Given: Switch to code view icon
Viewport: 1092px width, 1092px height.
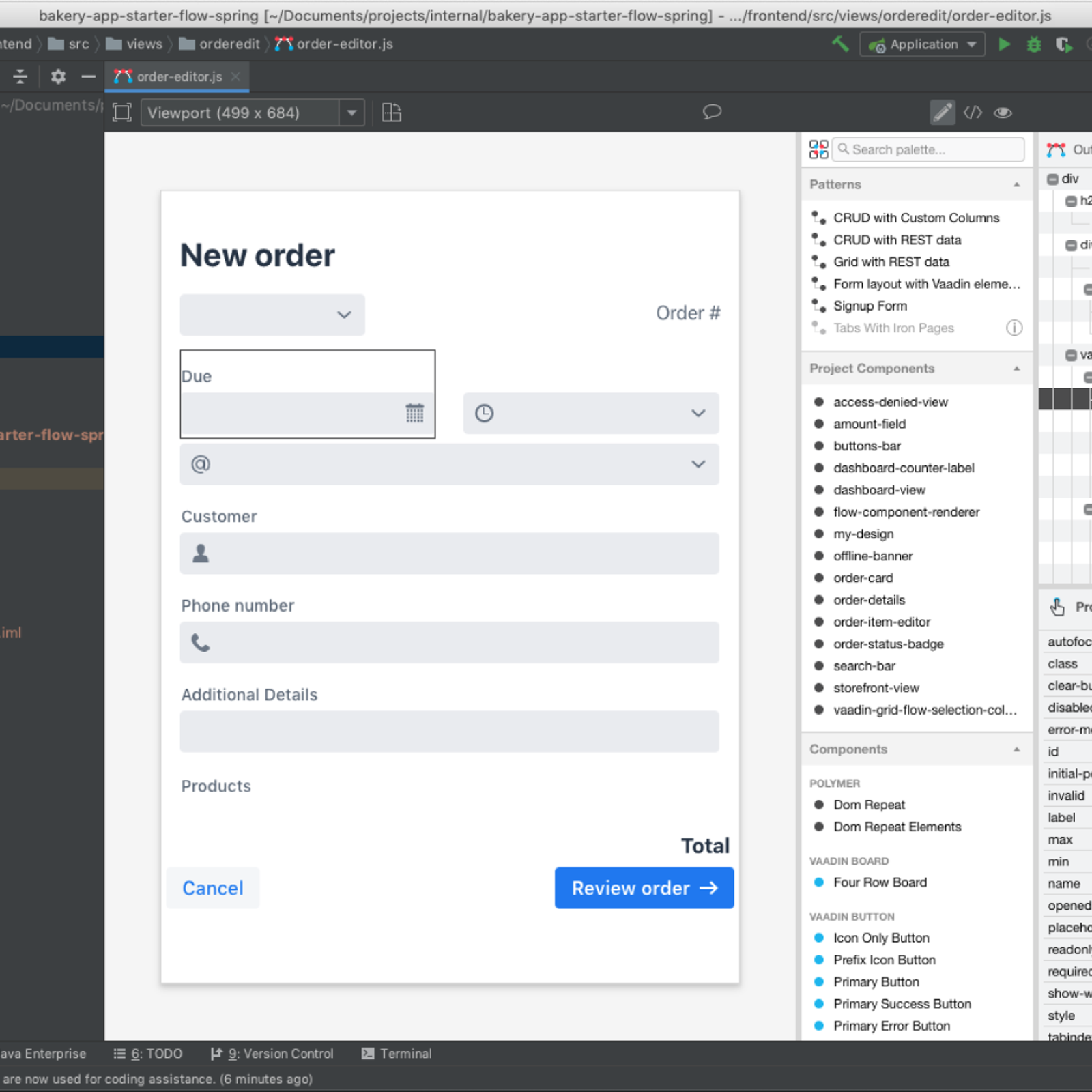Looking at the screenshot, I should click(x=973, y=113).
